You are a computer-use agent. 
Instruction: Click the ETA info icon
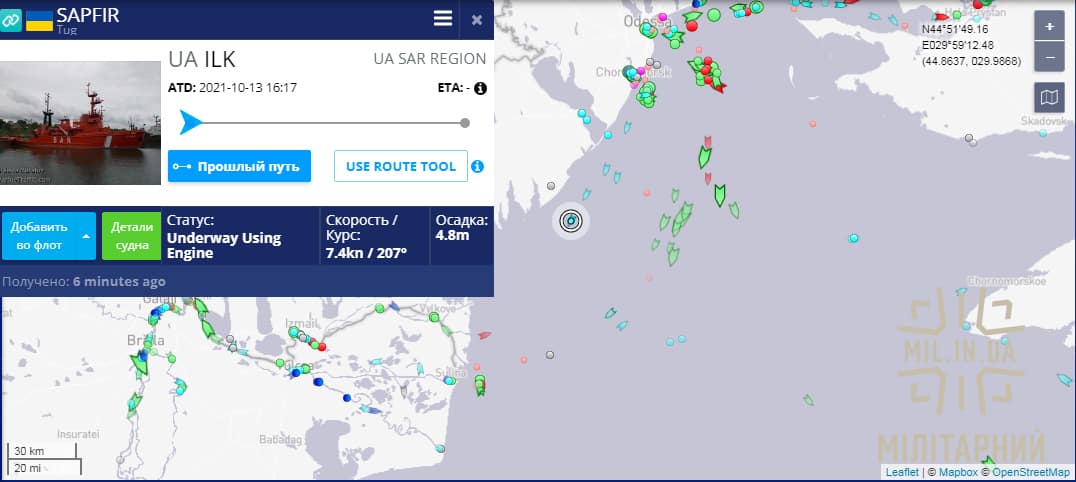coord(480,88)
